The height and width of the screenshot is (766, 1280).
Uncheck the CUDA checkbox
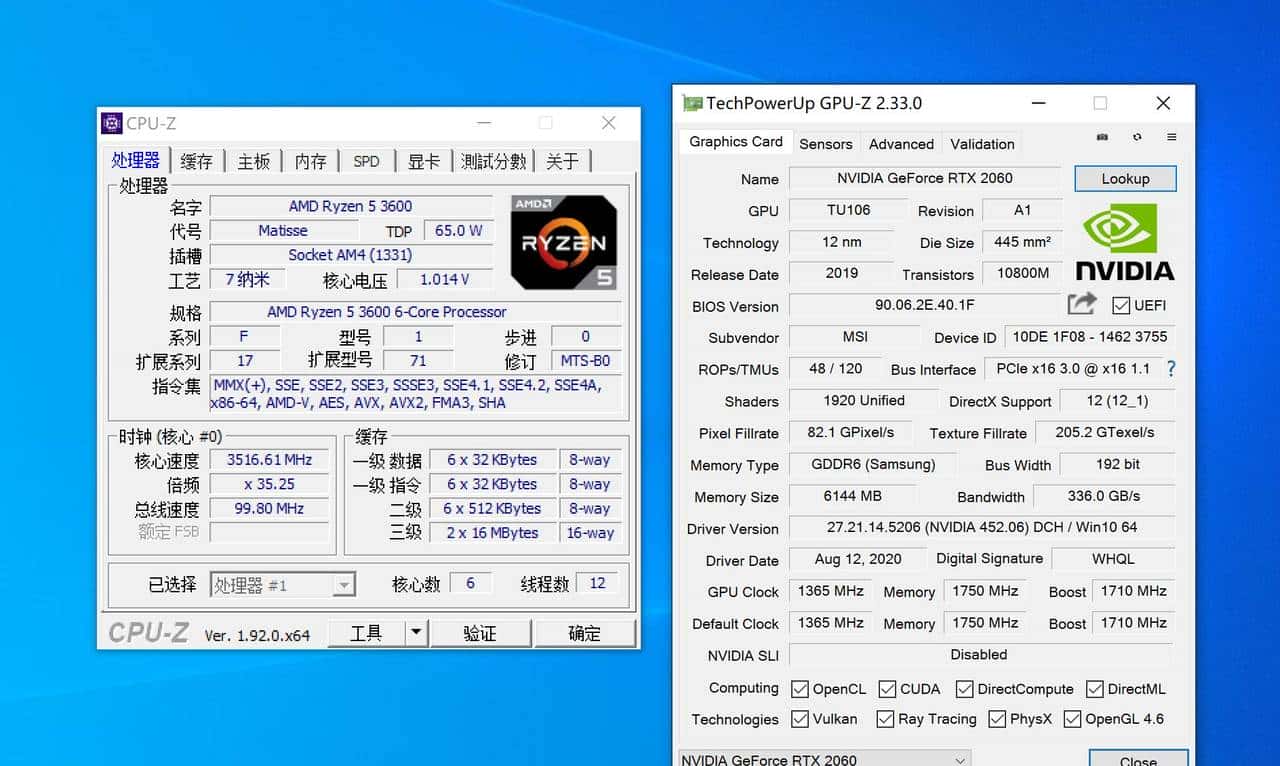pyautogui.click(x=886, y=688)
